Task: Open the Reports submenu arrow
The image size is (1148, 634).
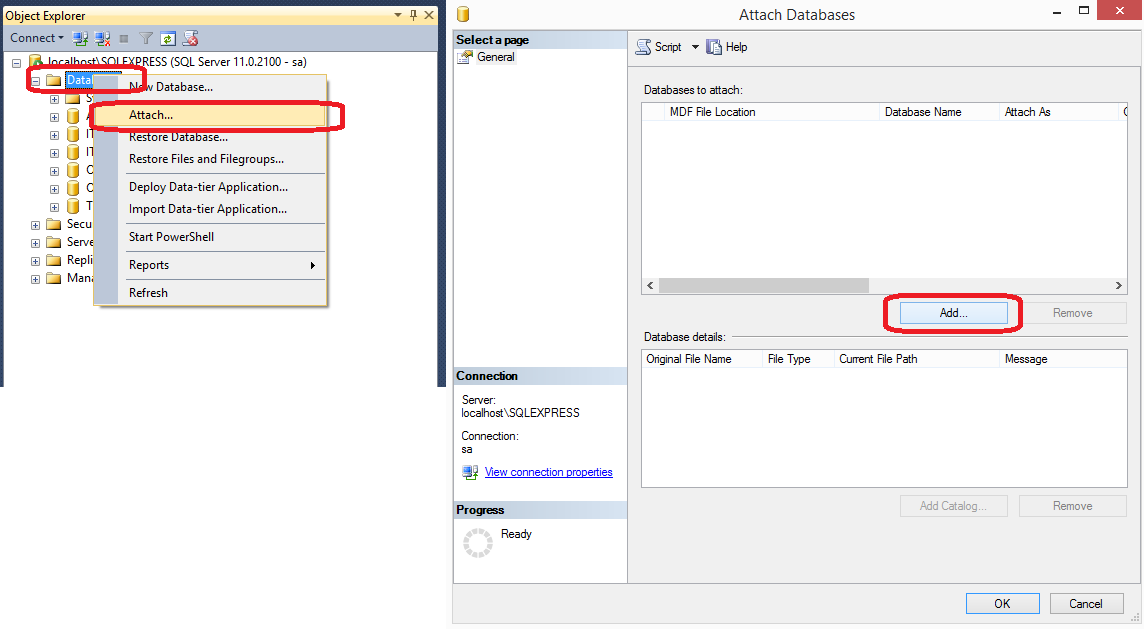Action: pos(313,265)
